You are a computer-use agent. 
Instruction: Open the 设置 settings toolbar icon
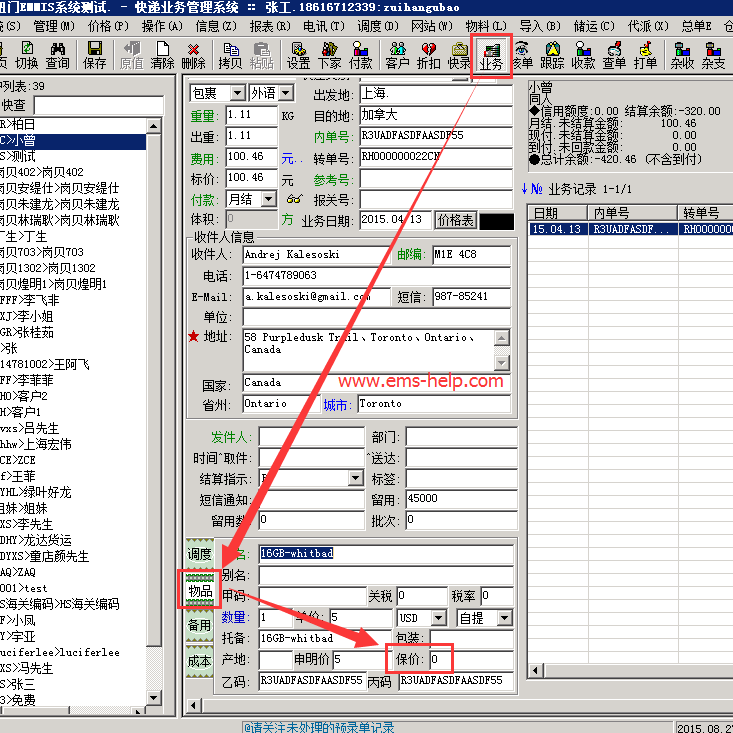(x=299, y=55)
